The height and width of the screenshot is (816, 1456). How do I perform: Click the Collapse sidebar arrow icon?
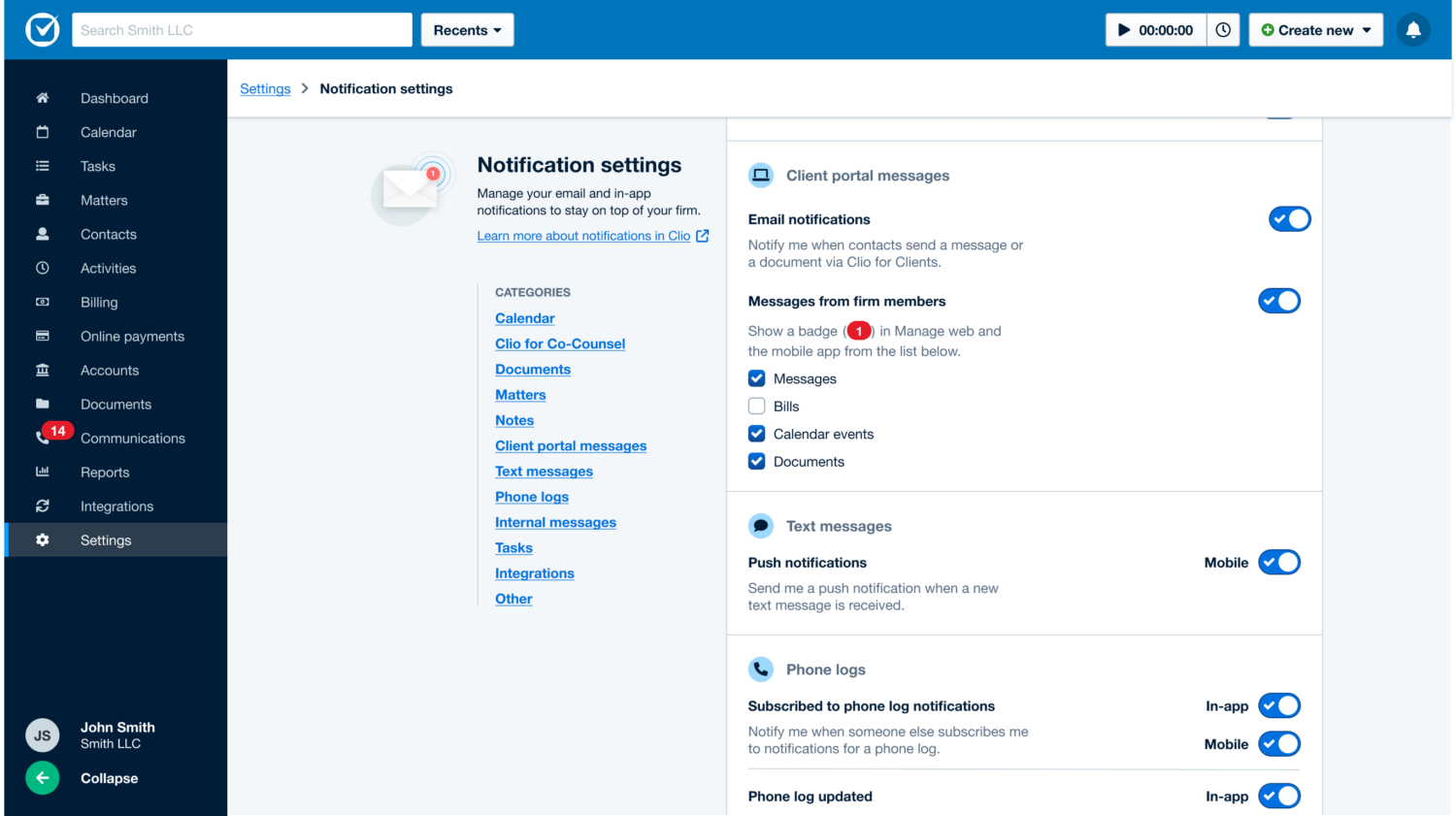[x=42, y=778]
